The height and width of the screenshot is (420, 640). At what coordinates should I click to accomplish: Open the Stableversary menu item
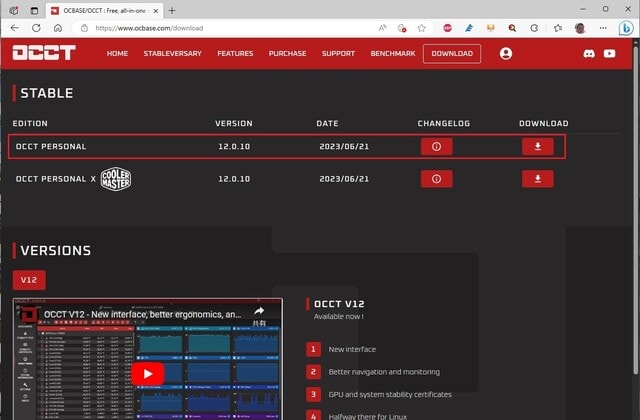click(x=172, y=53)
